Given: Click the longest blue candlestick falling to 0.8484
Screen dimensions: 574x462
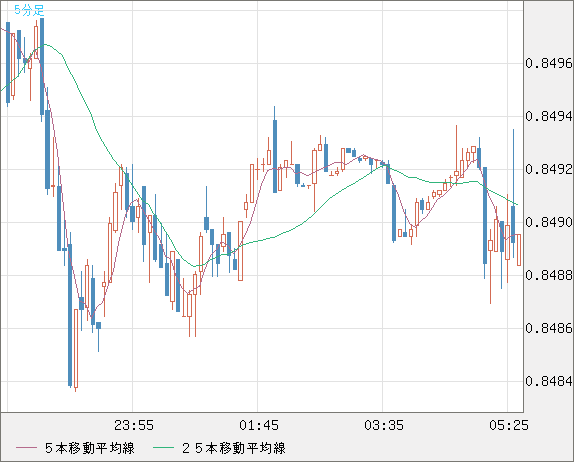Looking at the screenshot, I should 70,315.
